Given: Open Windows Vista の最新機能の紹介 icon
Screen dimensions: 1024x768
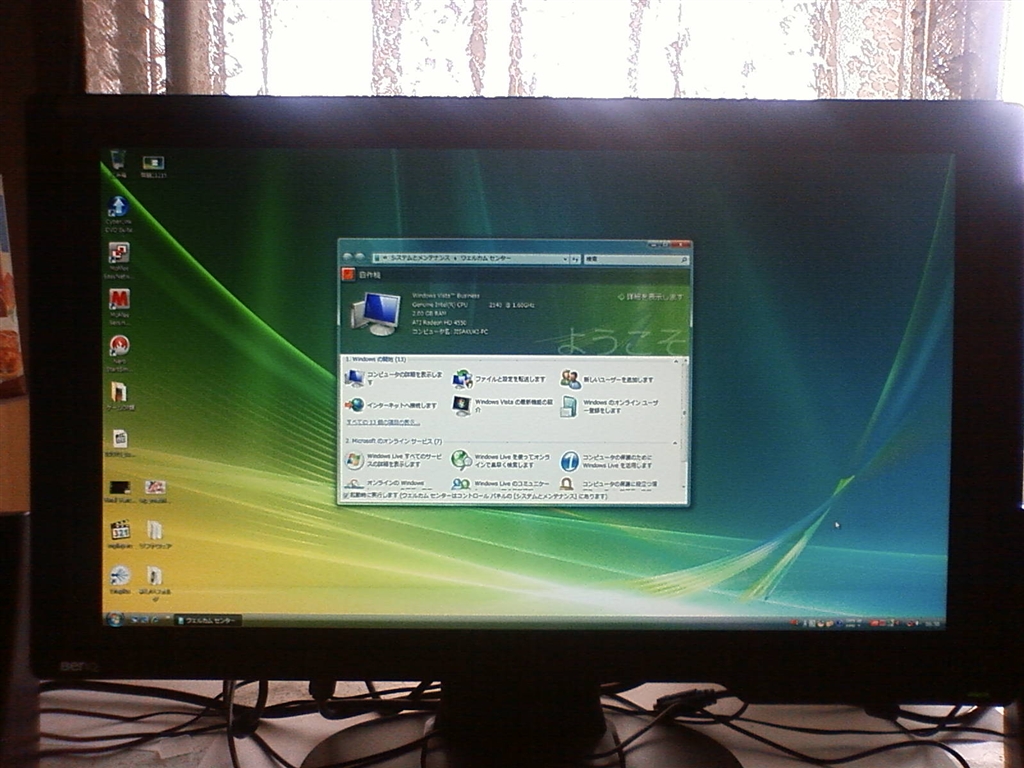Looking at the screenshot, I should 462,406.
